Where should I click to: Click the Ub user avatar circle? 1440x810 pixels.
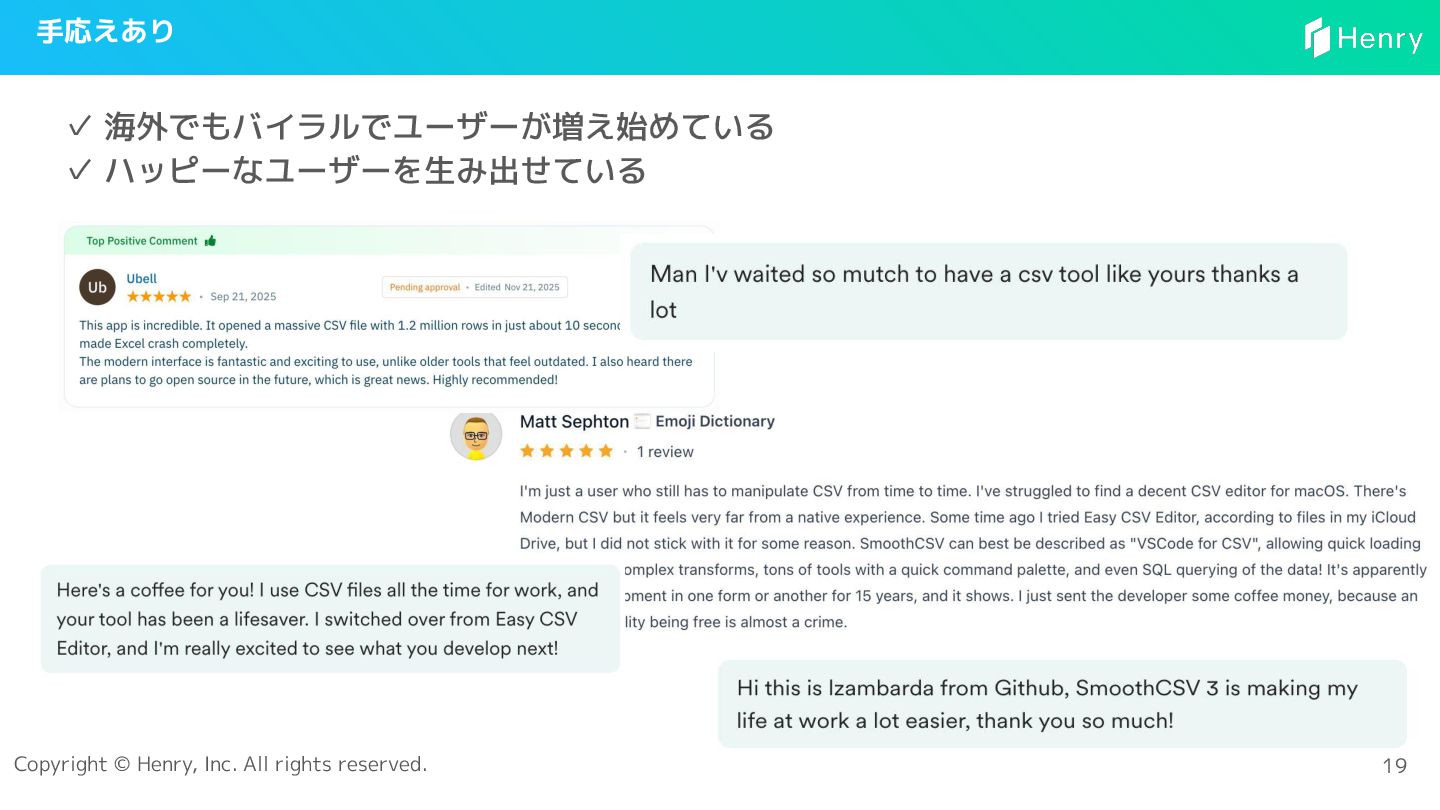(x=97, y=287)
